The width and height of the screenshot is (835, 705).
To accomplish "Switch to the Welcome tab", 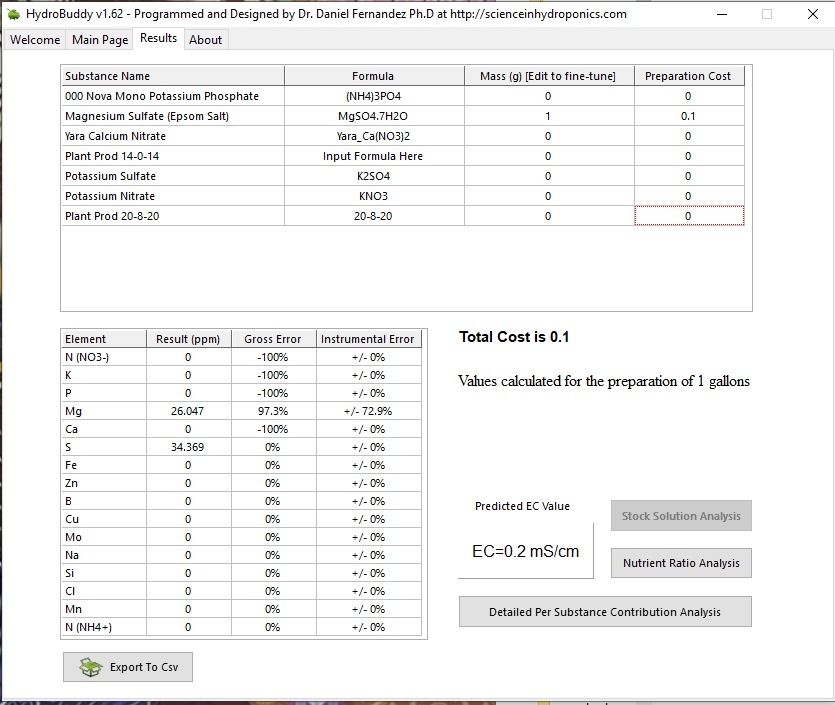I will coord(35,40).
